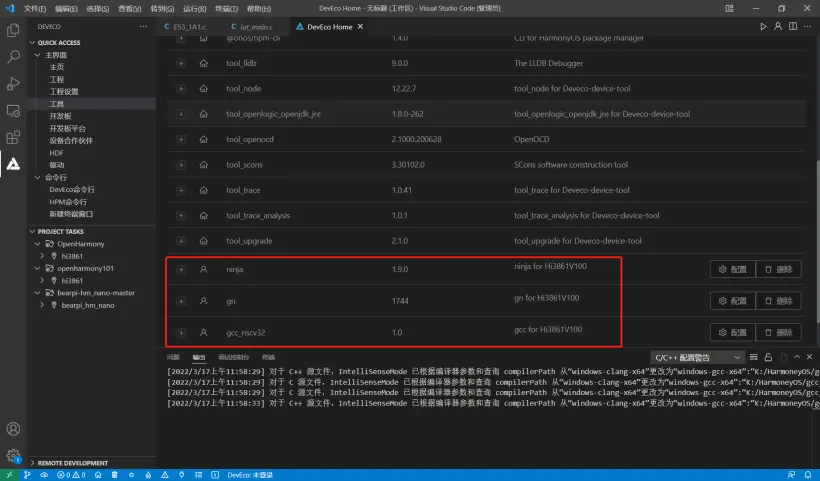The image size is (820, 481).
Task: Open the Search view in activity bar
Action: pos(13,56)
